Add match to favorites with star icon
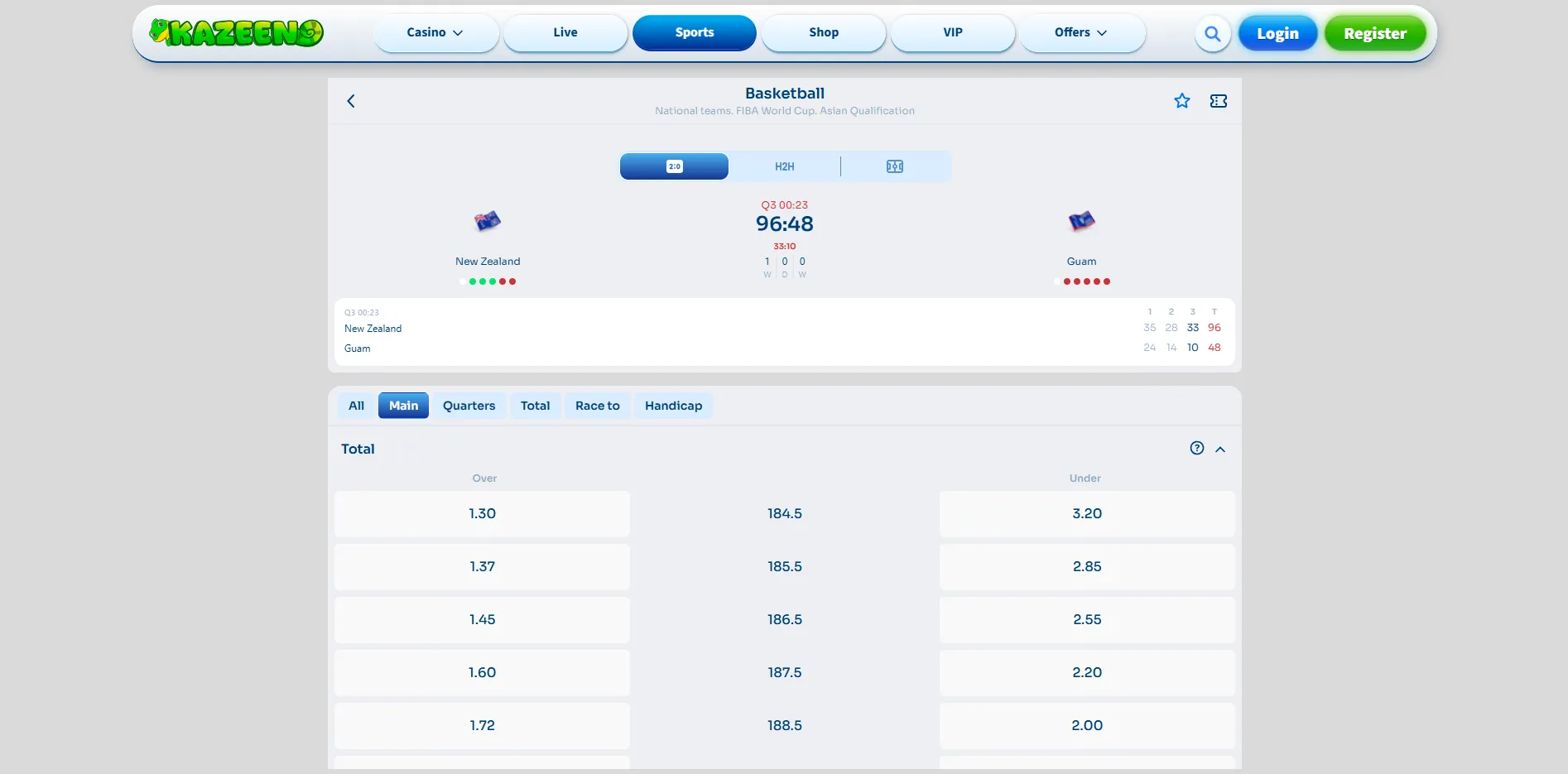This screenshot has width=1568, height=774. (1181, 101)
